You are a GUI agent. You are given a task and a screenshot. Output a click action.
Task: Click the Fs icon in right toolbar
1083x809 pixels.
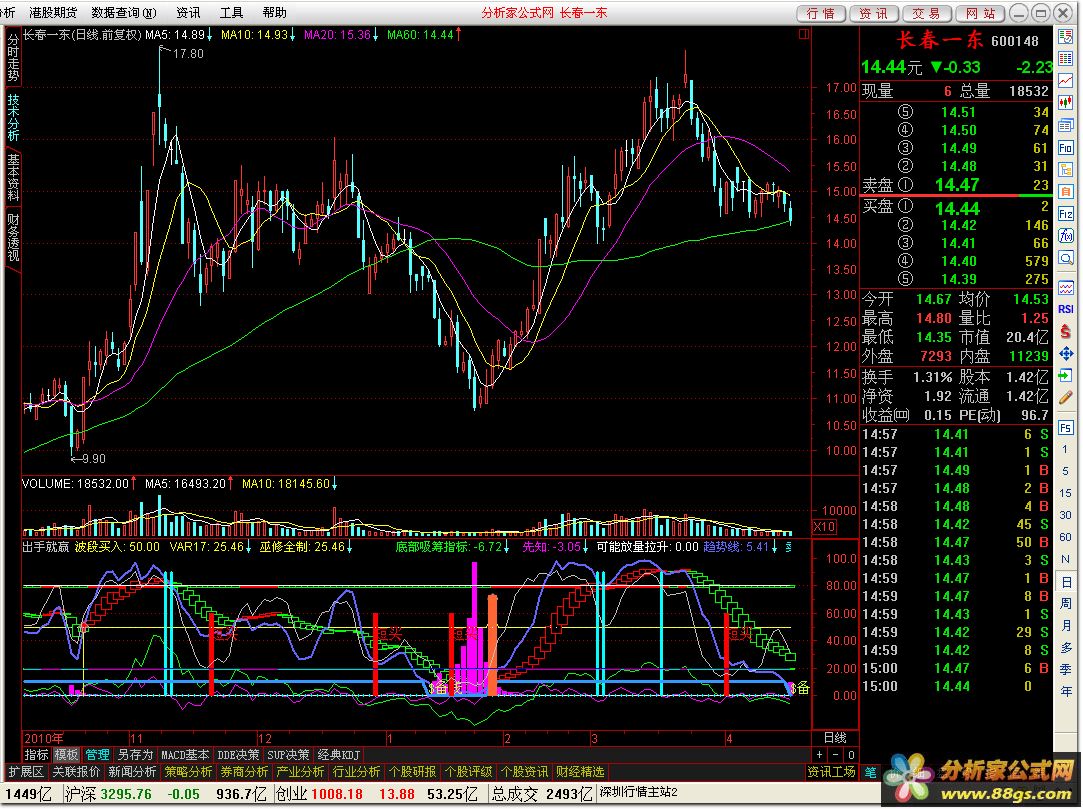tap(1066, 428)
